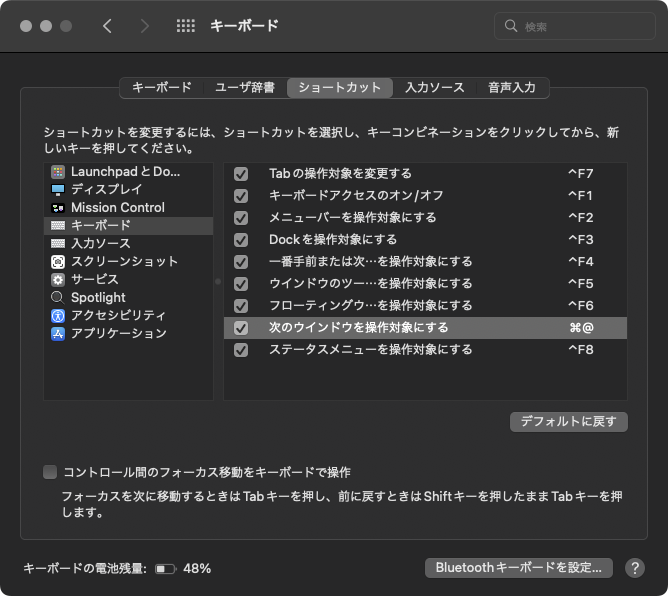Toggle ウインドウのツー…を操作対象にする checkbox

pos(241,284)
